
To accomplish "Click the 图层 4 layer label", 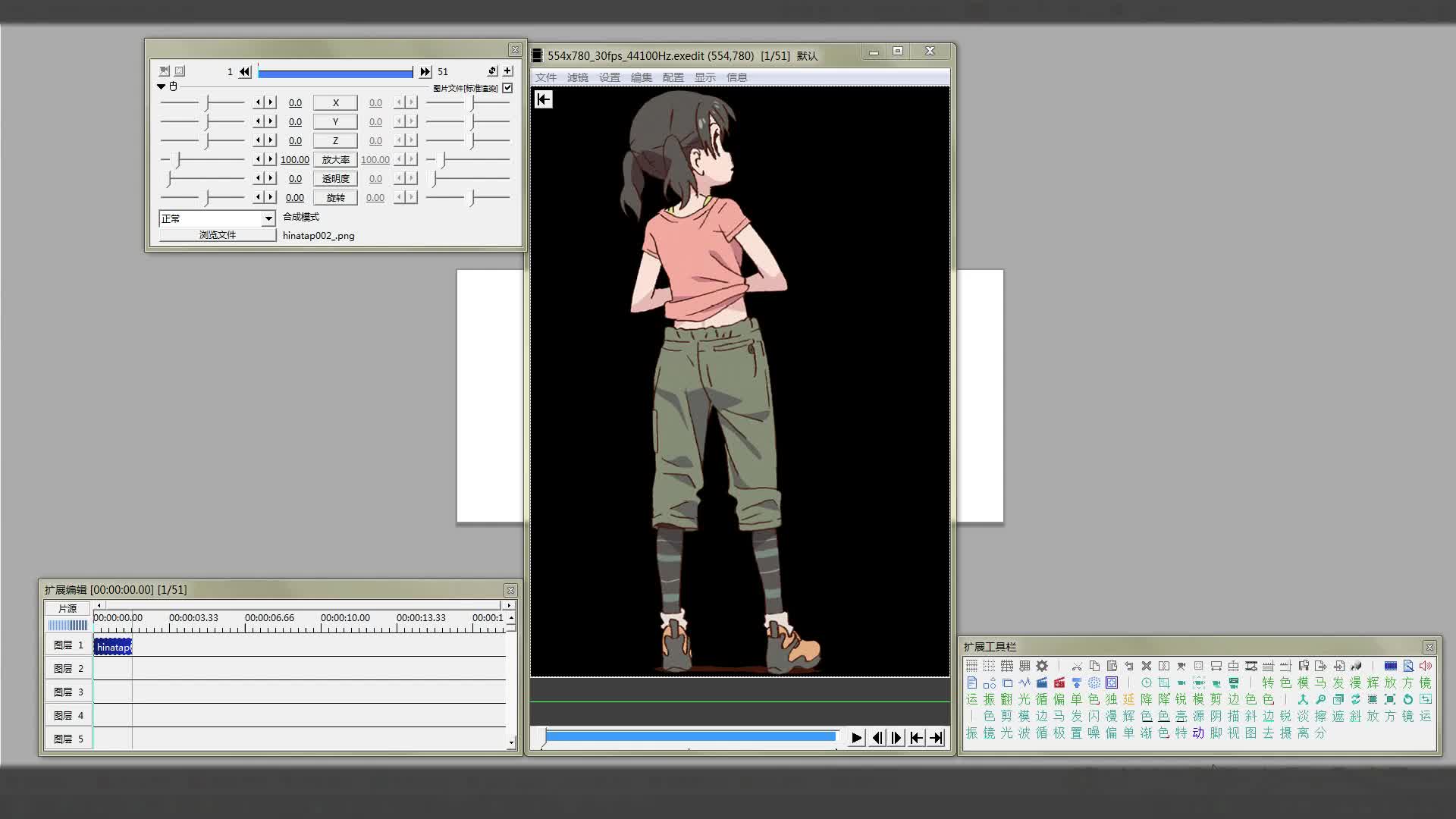I will coord(68,715).
